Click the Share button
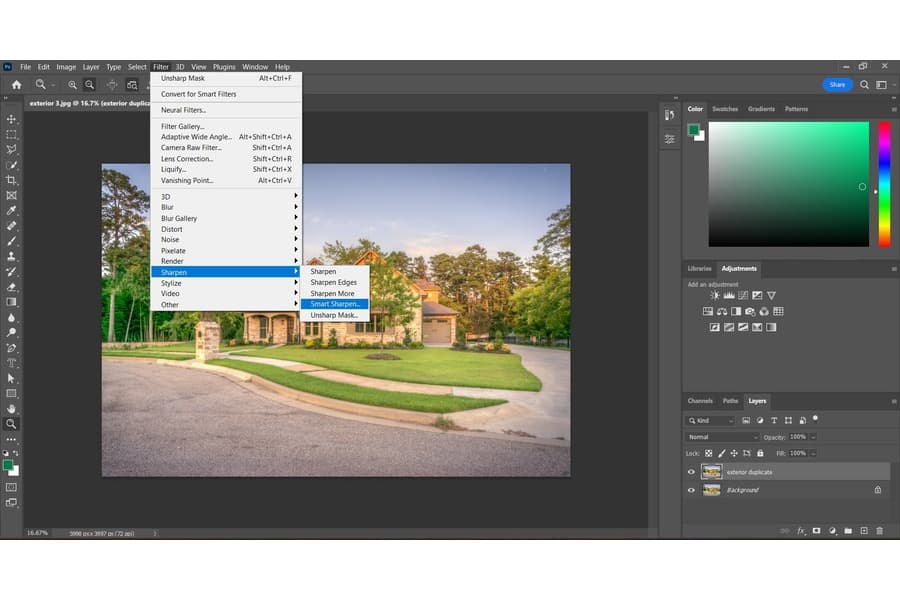 (837, 85)
